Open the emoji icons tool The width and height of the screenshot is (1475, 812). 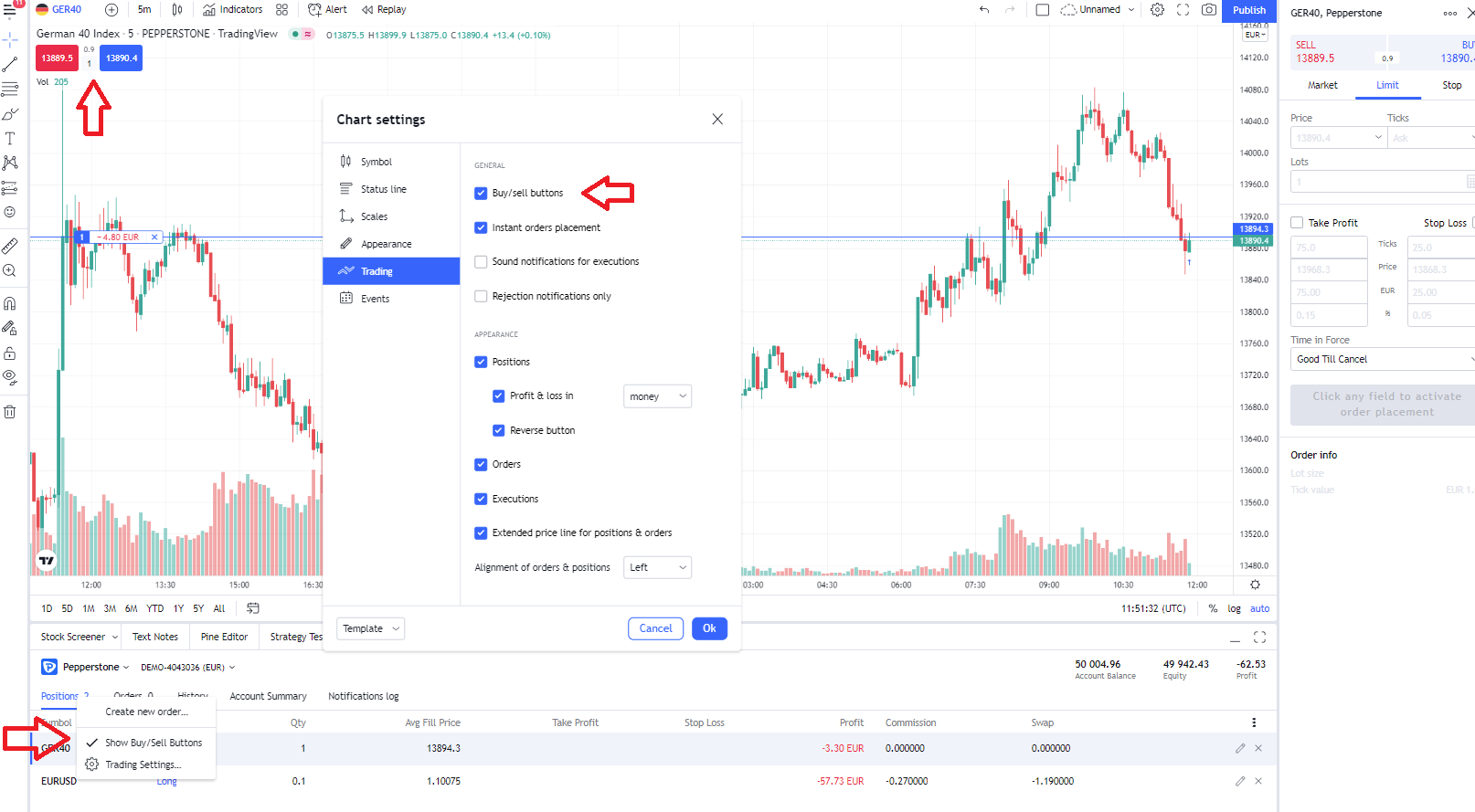(10, 212)
